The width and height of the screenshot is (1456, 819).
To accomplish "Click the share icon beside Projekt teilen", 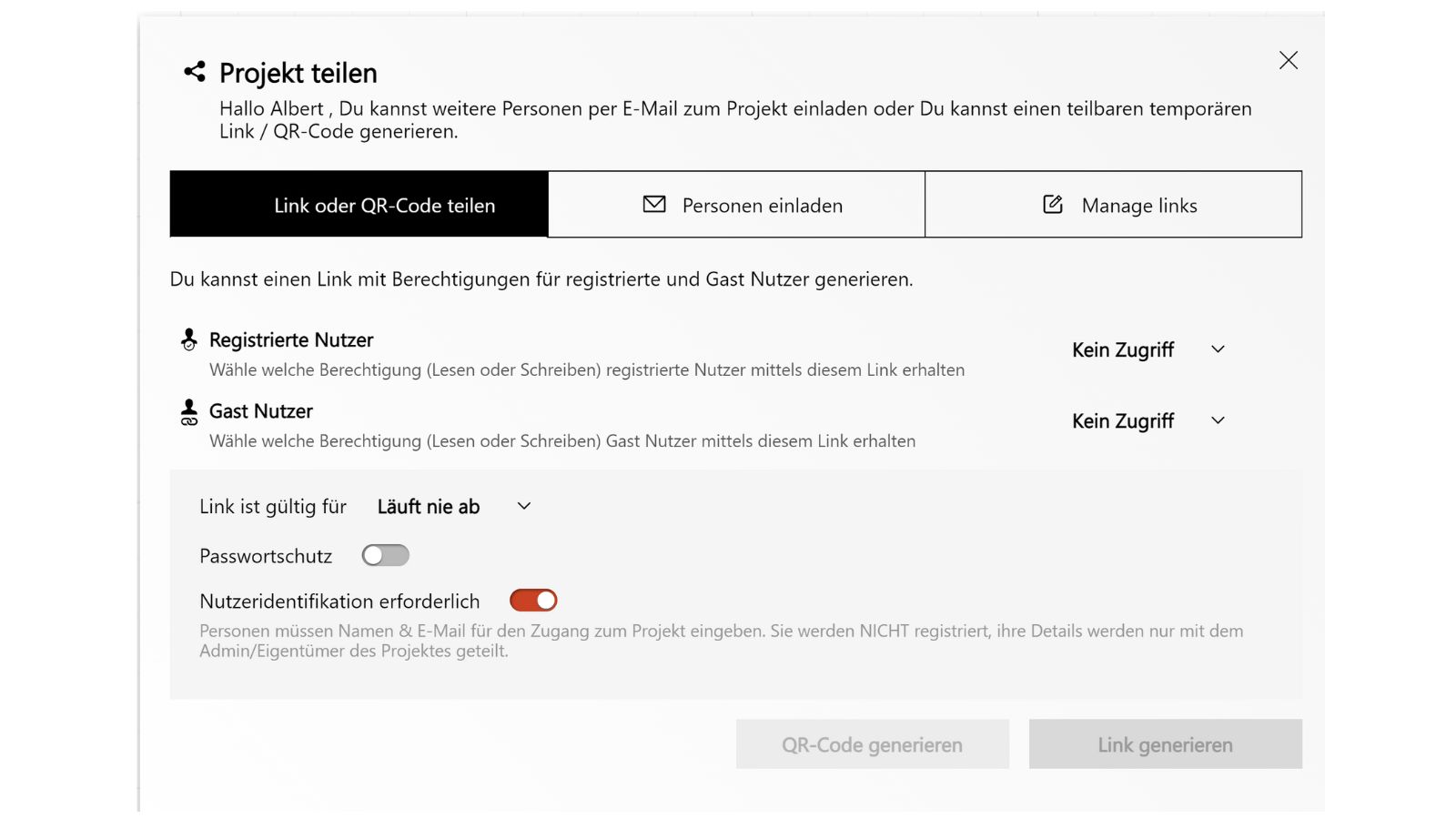I will pyautogui.click(x=193, y=71).
